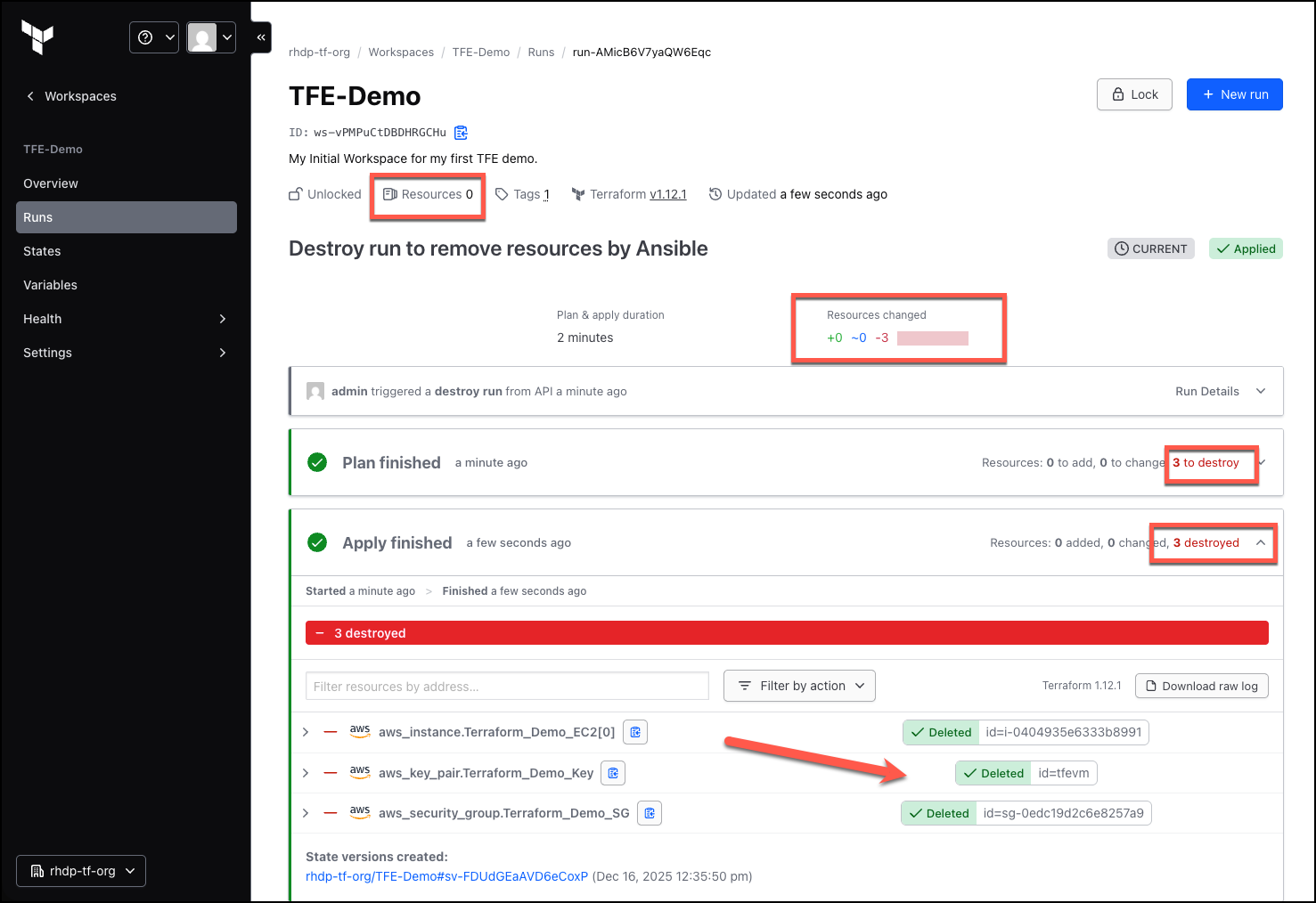The height and width of the screenshot is (903, 1316).
Task: Open the Filter by action dropdown
Action: (799, 686)
